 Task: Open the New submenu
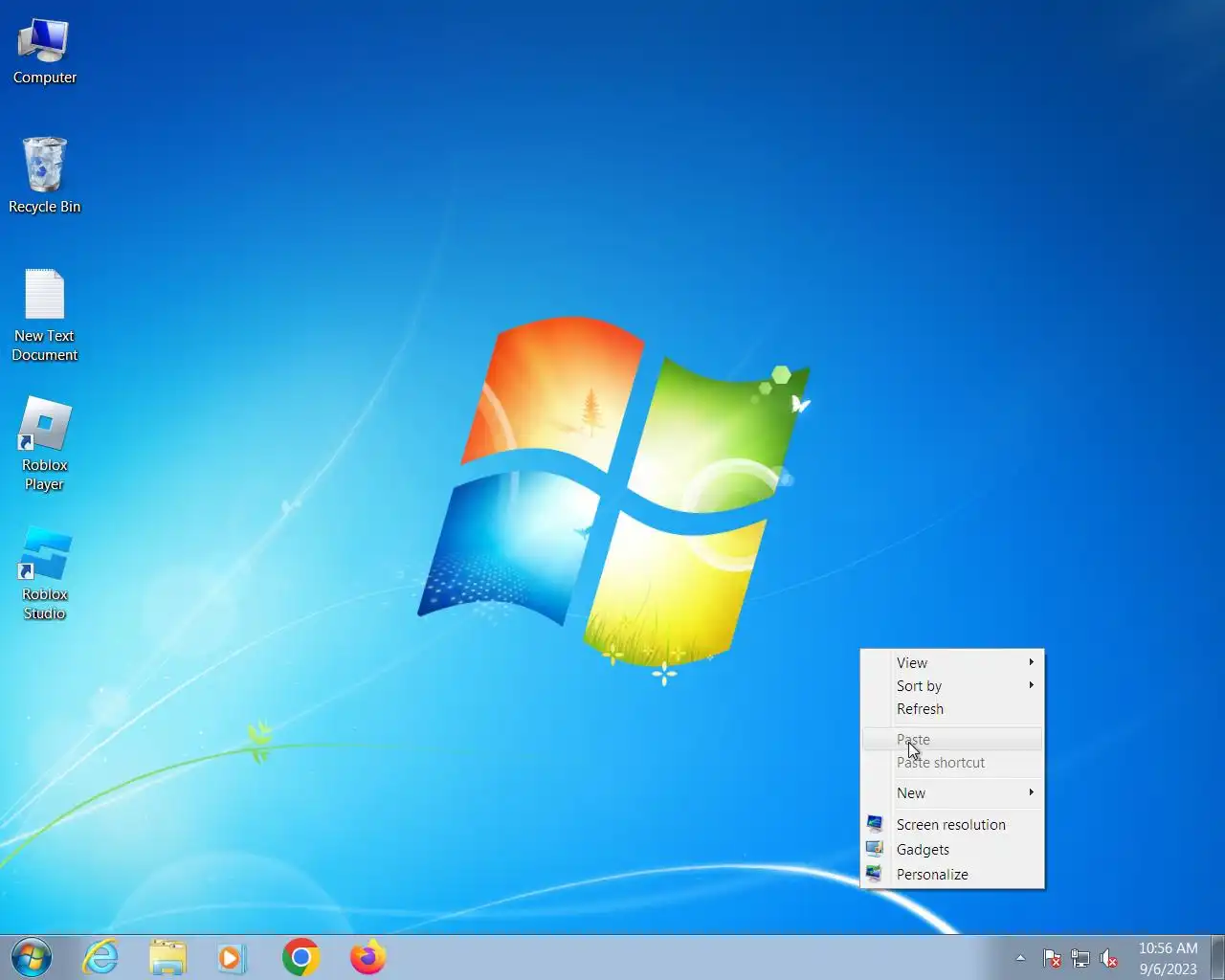pos(952,792)
